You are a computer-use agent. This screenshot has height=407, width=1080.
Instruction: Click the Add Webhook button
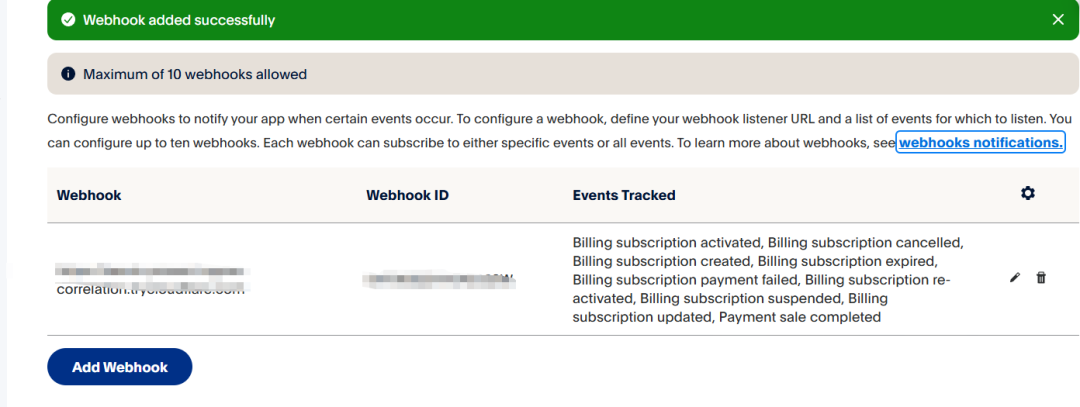tap(119, 367)
